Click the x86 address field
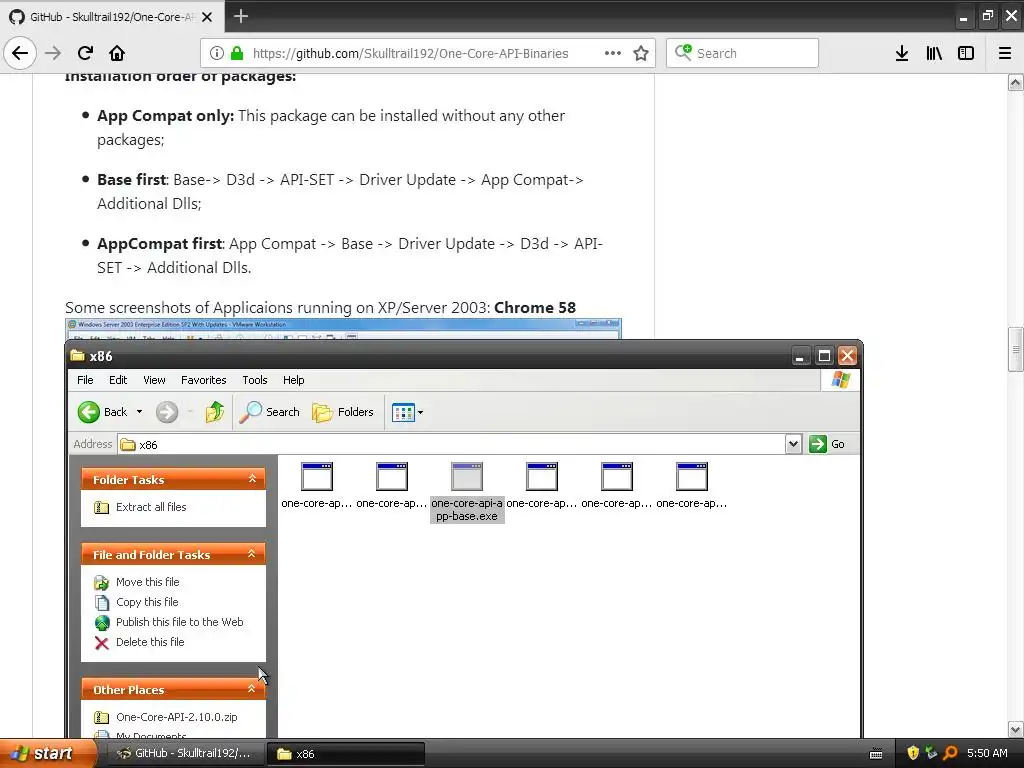Screen dimensions: 1024x768 (451, 444)
